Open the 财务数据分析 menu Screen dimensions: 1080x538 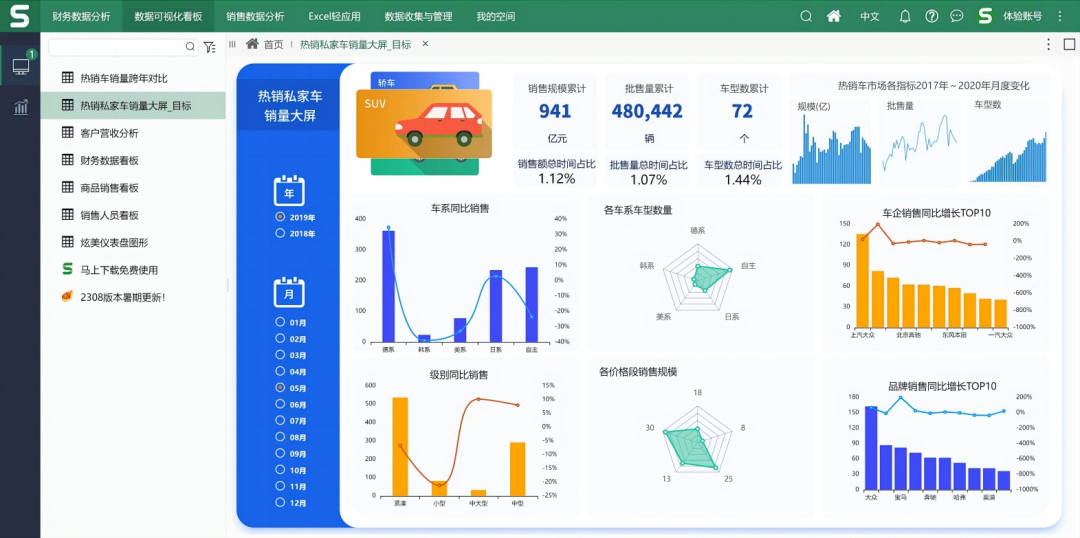[x=81, y=17]
